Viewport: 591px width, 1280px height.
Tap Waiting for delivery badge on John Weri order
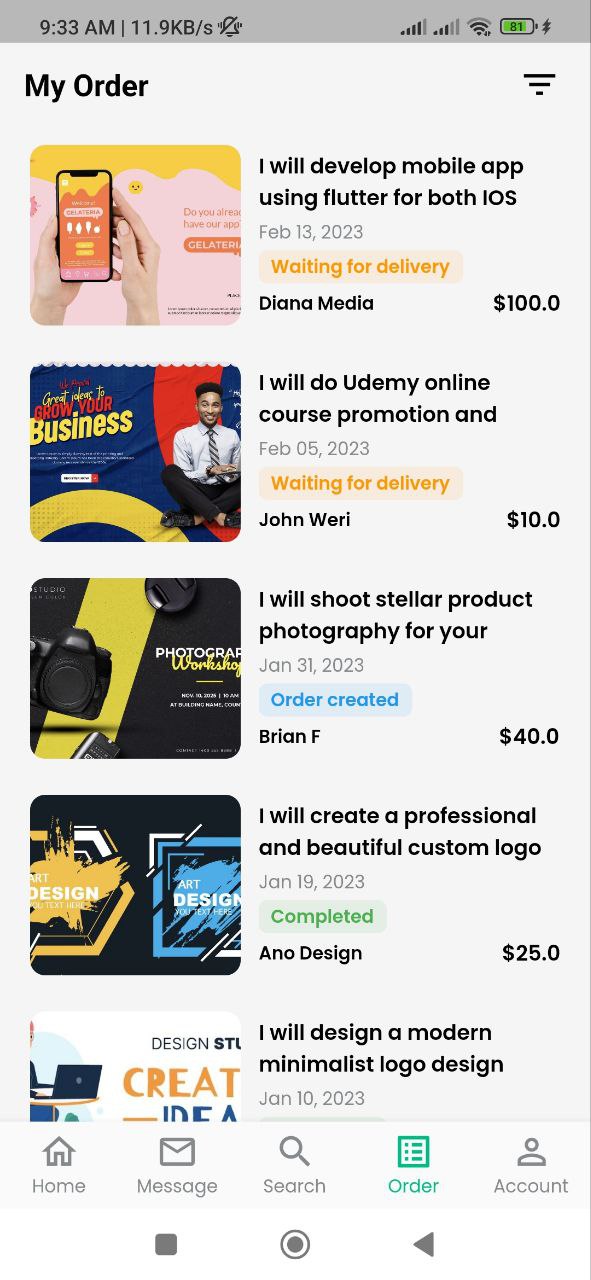coord(360,483)
